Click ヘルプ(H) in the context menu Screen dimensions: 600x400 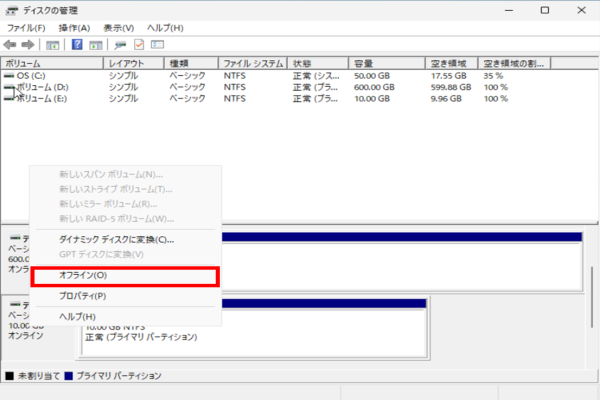[77, 317]
